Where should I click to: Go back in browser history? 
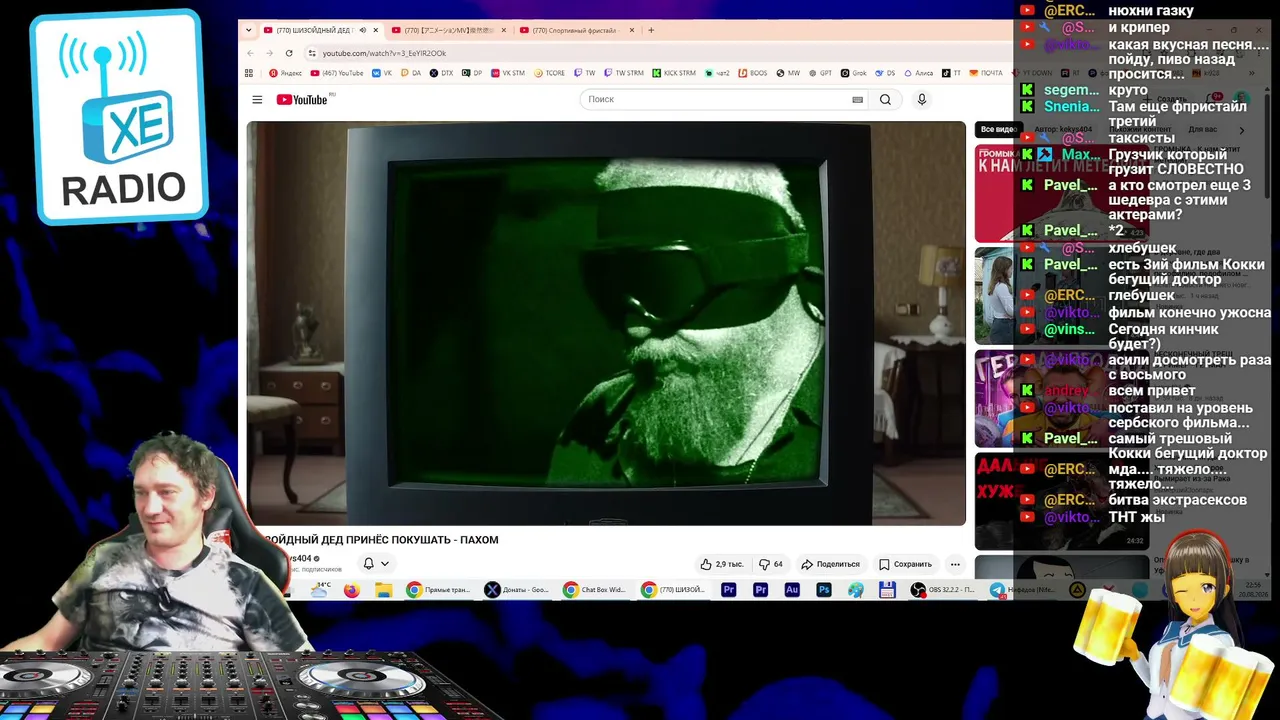pyautogui.click(x=251, y=53)
